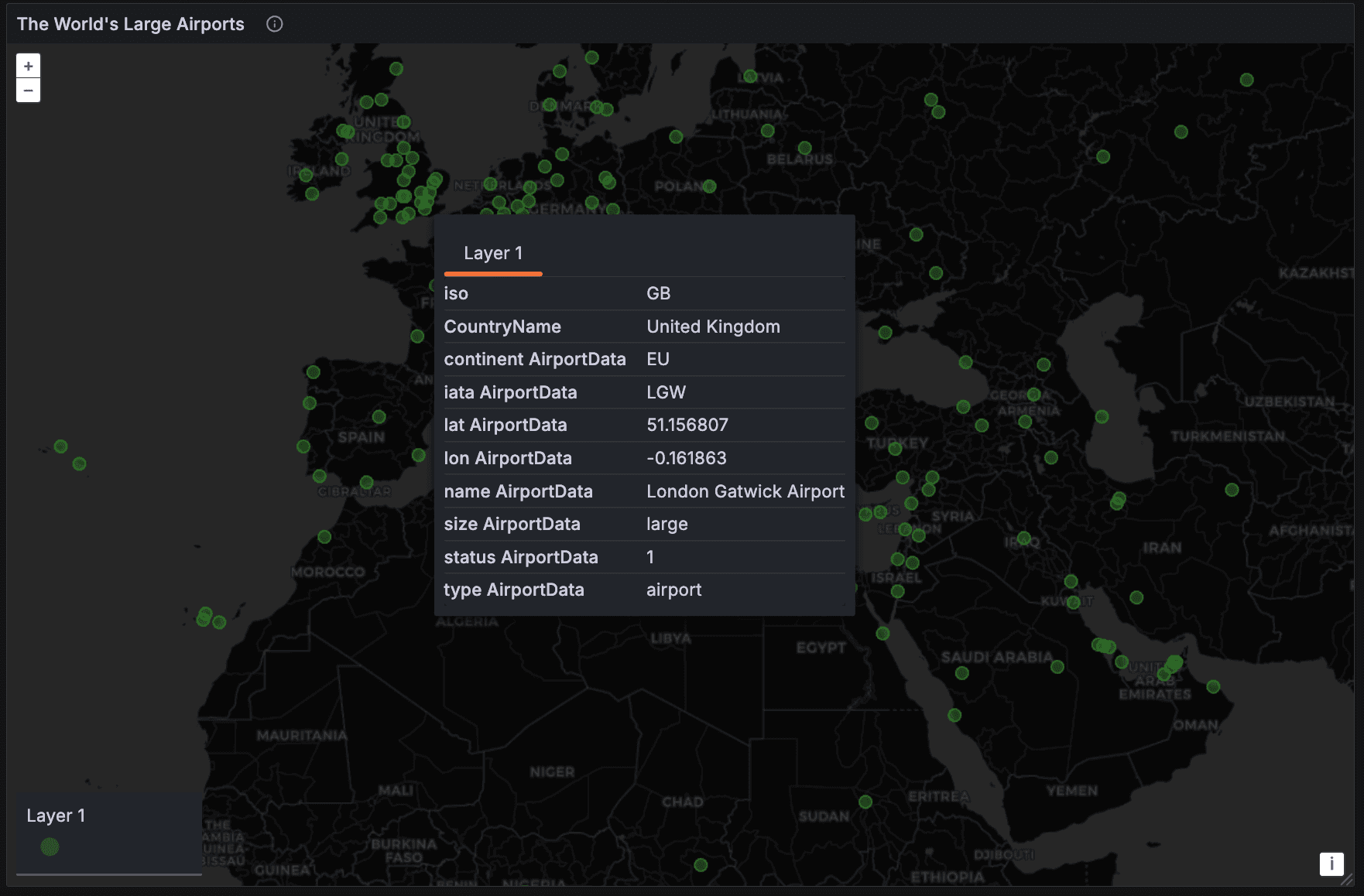Click the panel title The World's Large Airports
Viewport: 1364px width, 896px height.
[131, 24]
